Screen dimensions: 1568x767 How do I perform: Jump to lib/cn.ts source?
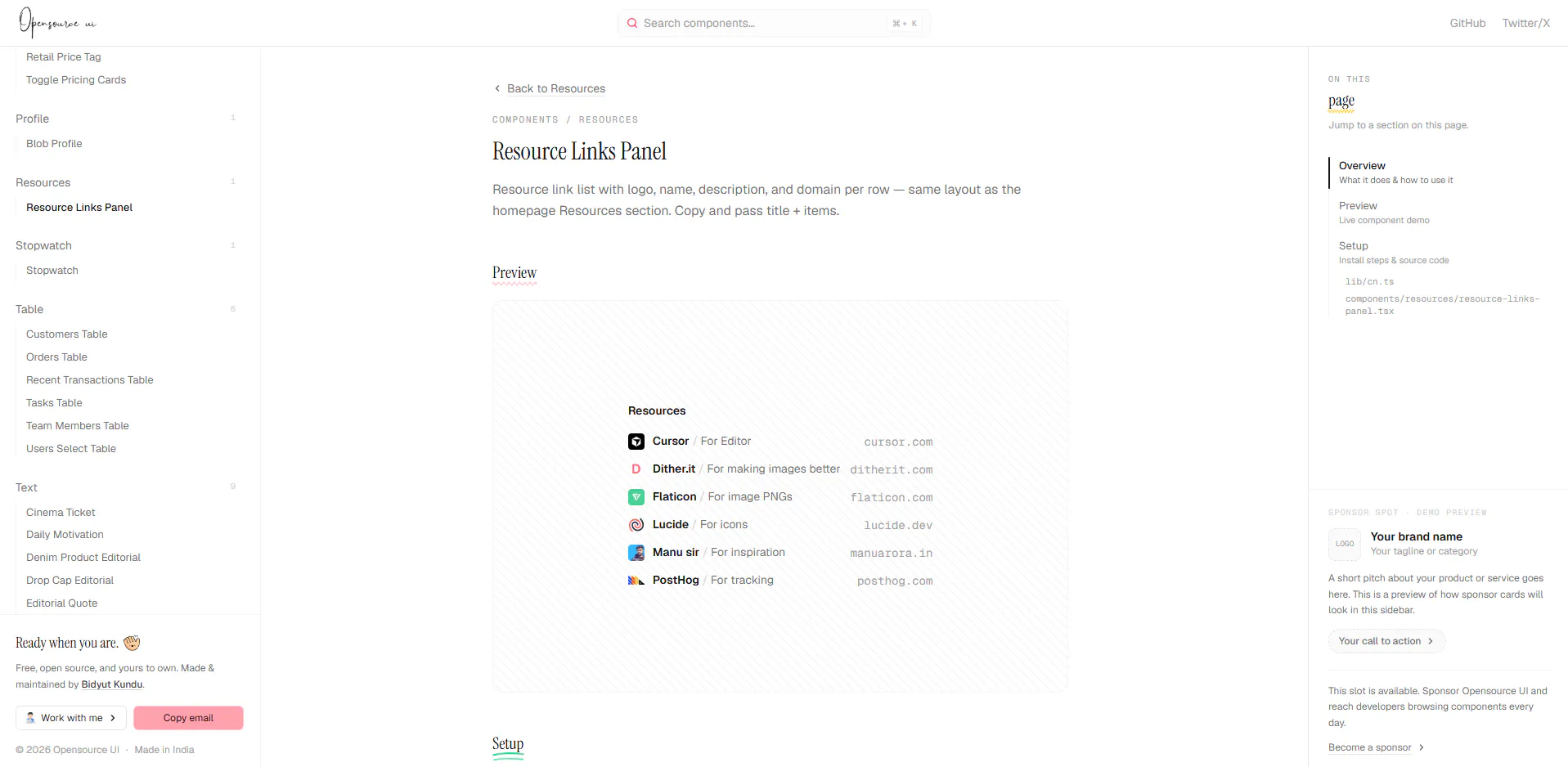(1369, 281)
